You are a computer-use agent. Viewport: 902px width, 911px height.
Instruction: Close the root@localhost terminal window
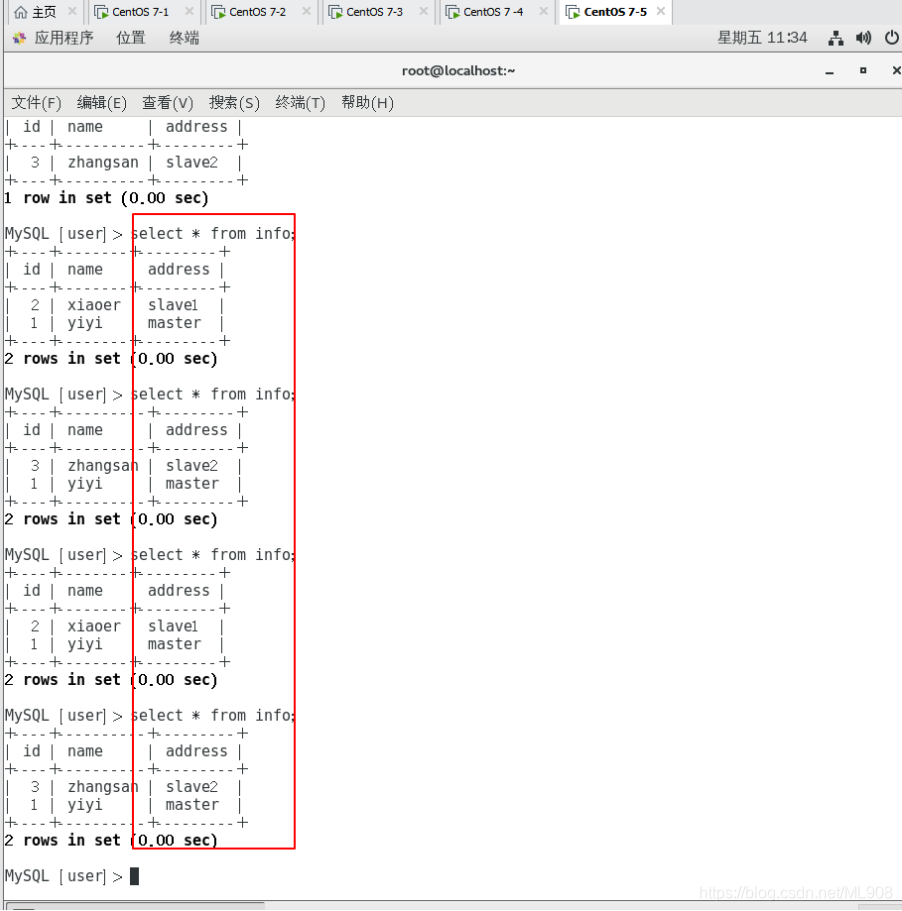[x=896, y=70]
